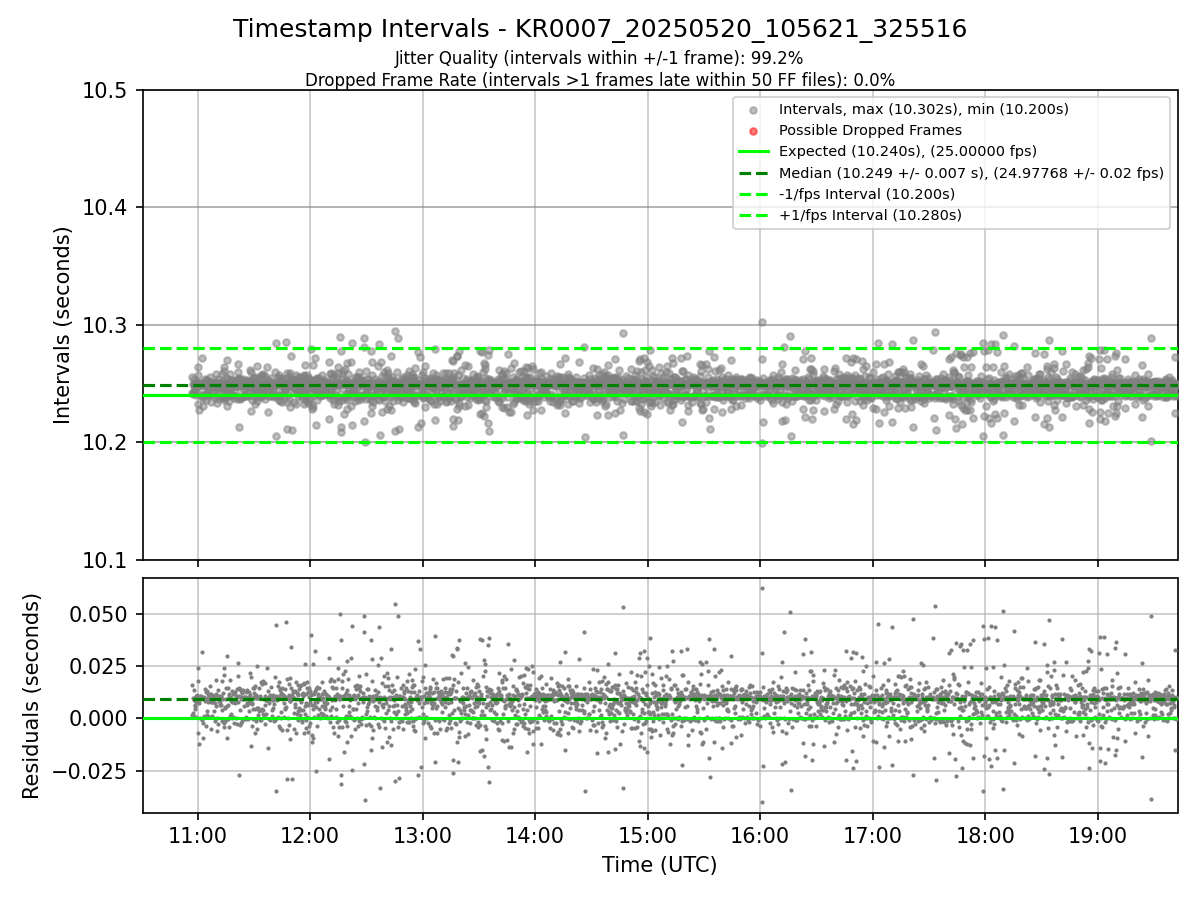Click the highest interval point just after 16:00 in the top plot
Viewport: 1200px width, 900px height.
(762, 322)
